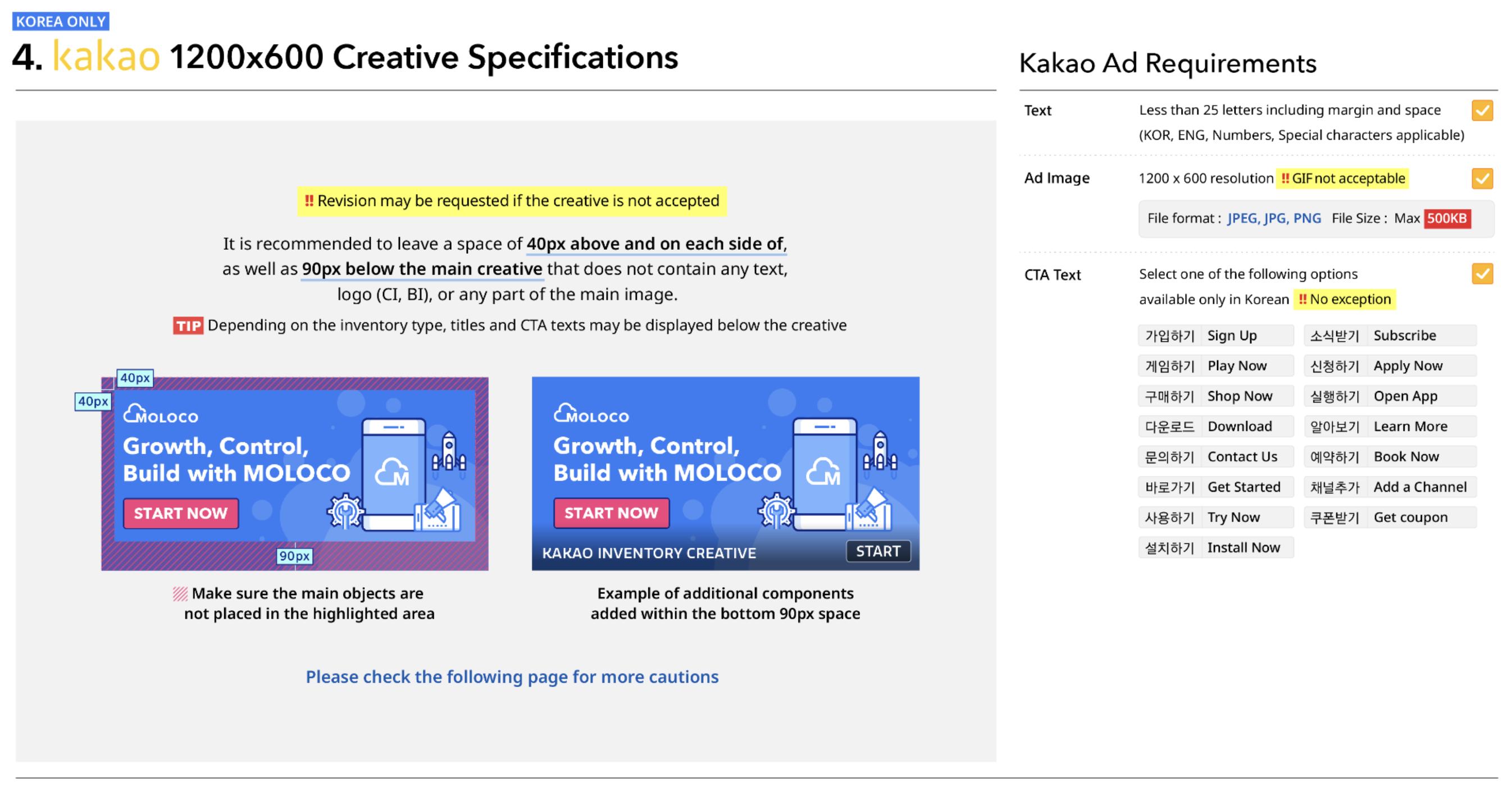Image resolution: width=1512 pixels, height=787 pixels.
Task: Toggle the Ad Image requirement checkbox
Action: 1482,179
